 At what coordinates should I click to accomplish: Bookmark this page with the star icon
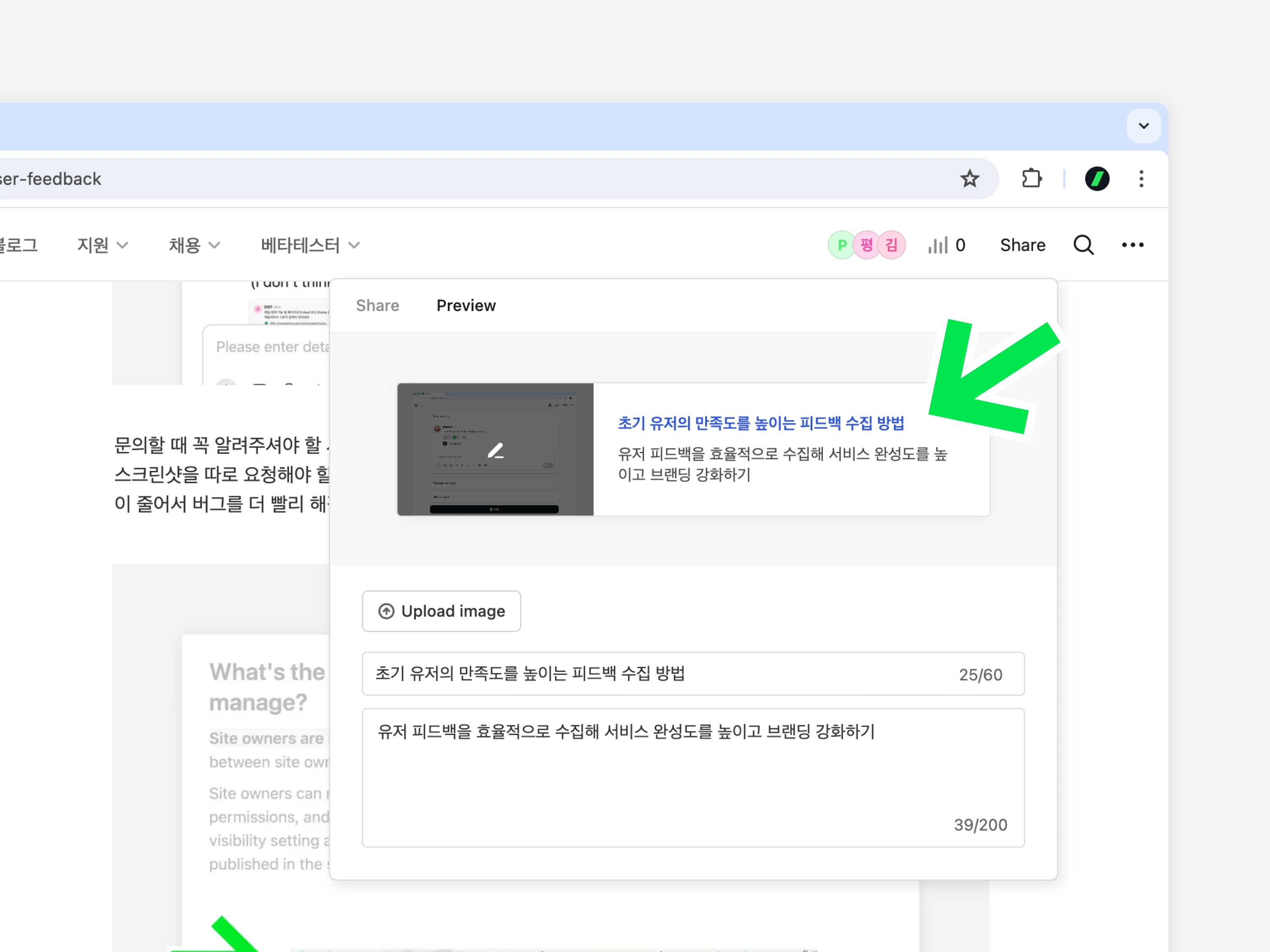coord(969,179)
